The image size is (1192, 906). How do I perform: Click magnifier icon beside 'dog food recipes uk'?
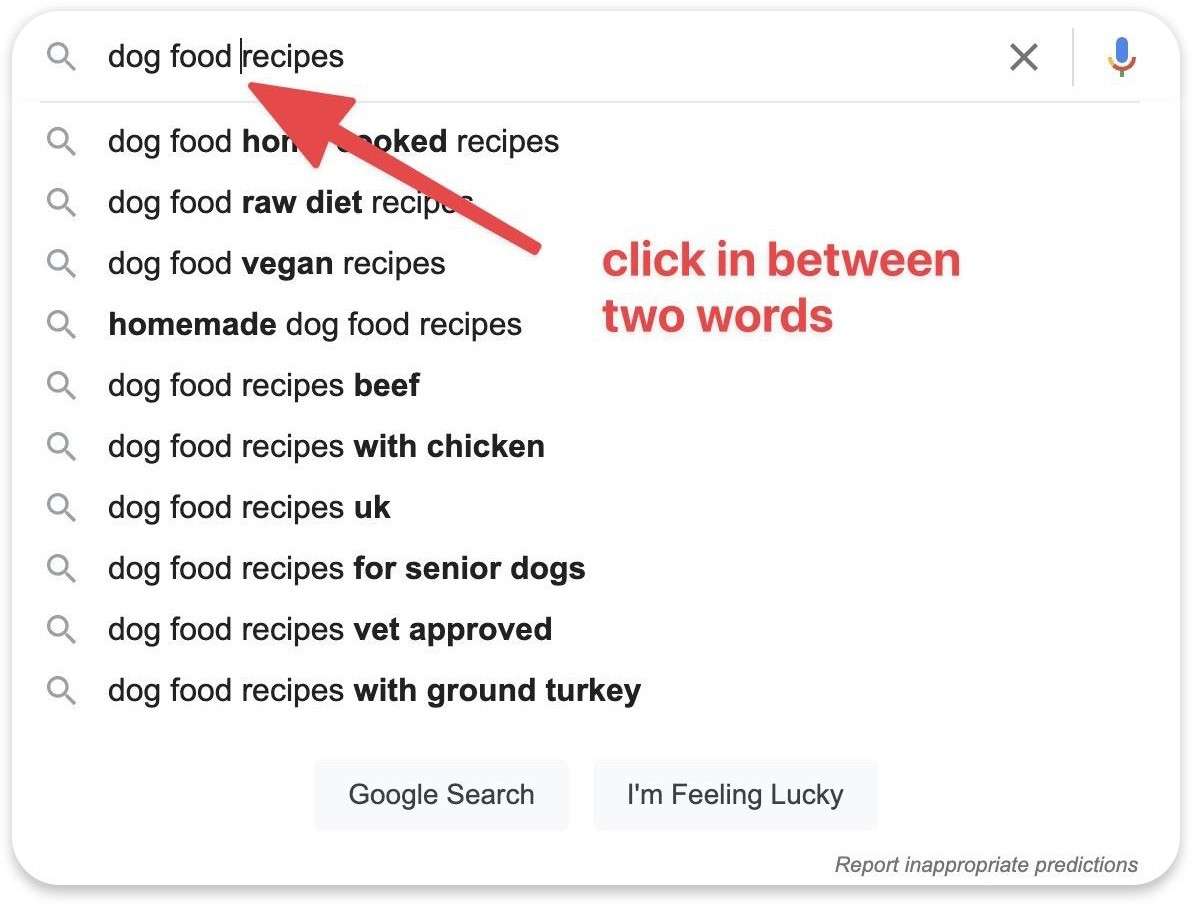[x=62, y=507]
